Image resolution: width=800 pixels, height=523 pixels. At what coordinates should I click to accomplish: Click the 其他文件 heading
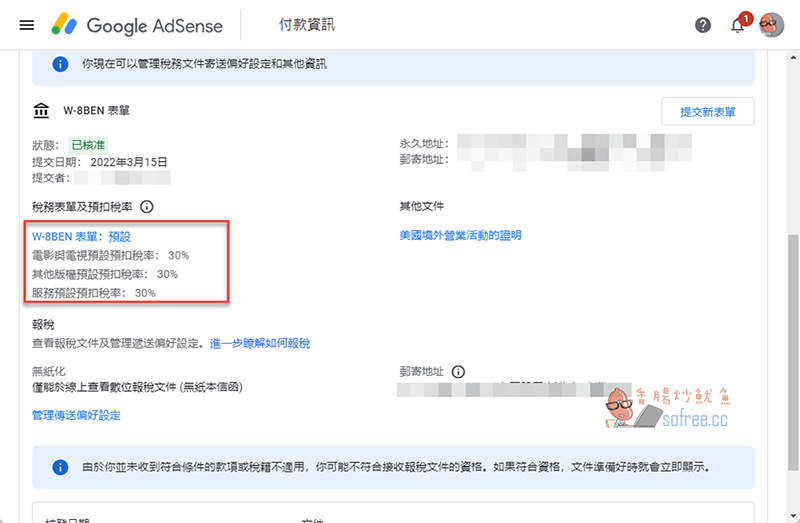coord(421,206)
